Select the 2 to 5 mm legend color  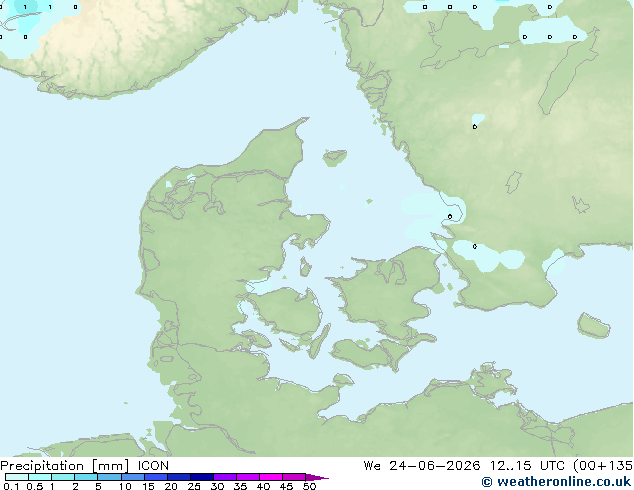coord(86,477)
